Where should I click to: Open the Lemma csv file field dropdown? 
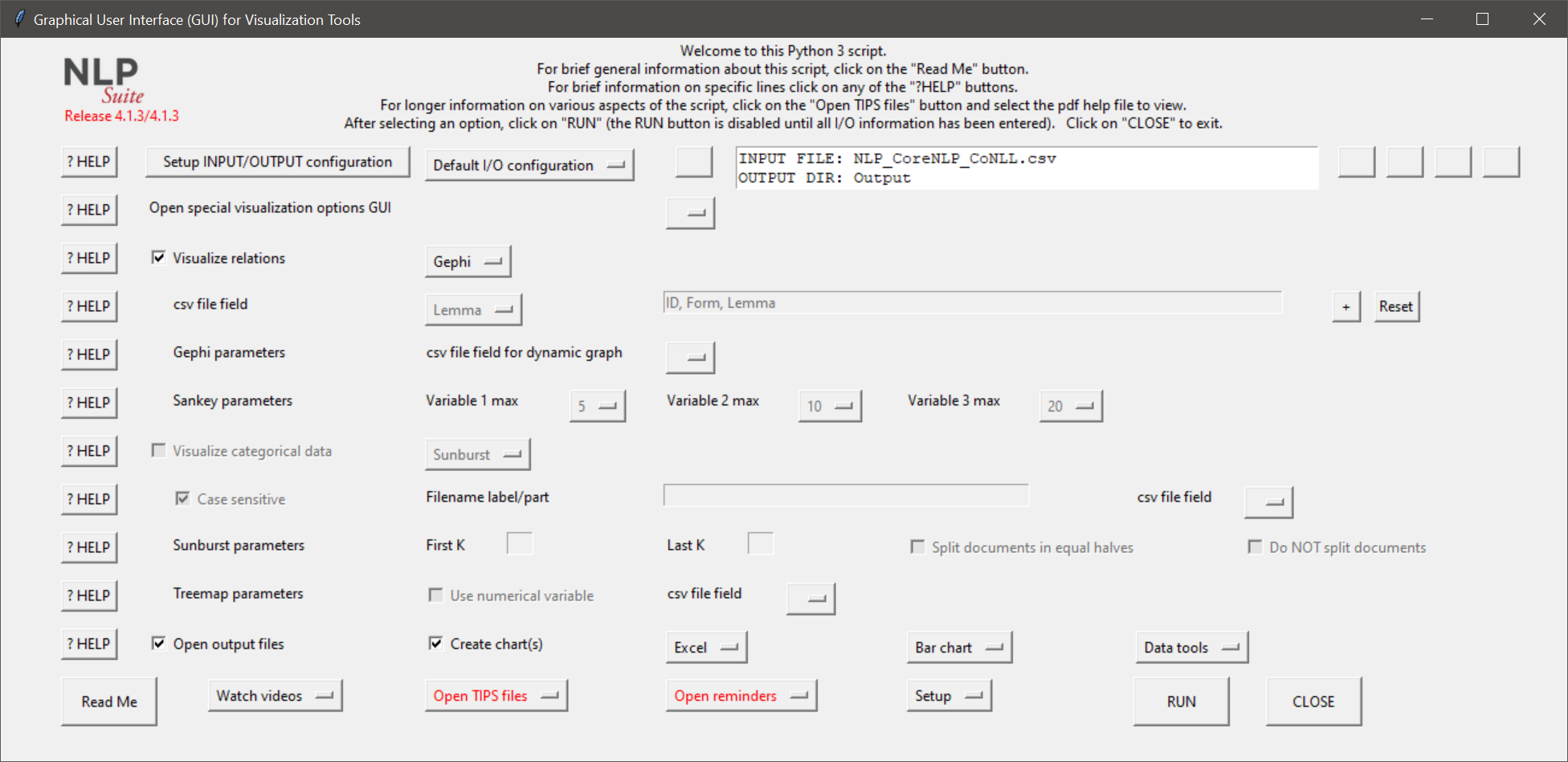[473, 309]
